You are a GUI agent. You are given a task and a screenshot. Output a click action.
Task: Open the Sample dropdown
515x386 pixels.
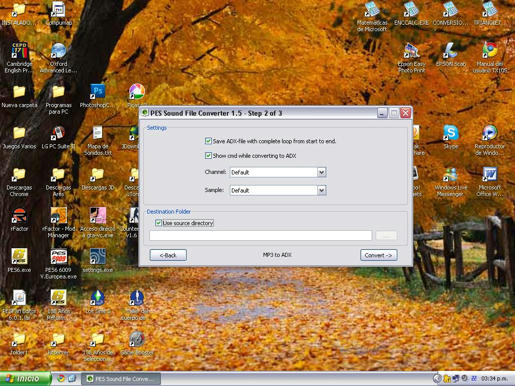(321, 190)
